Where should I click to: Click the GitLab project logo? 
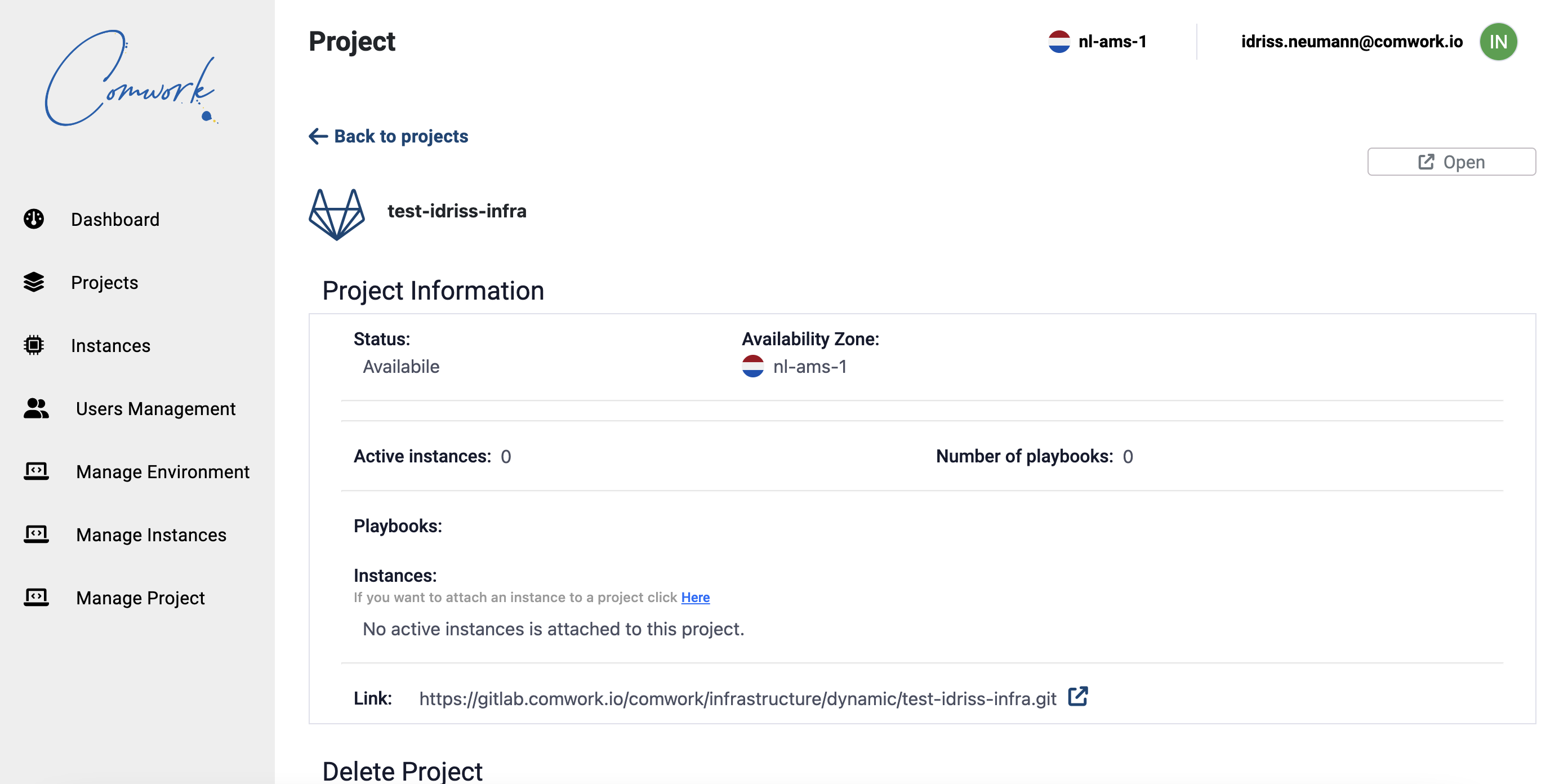click(x=337, y=215)
